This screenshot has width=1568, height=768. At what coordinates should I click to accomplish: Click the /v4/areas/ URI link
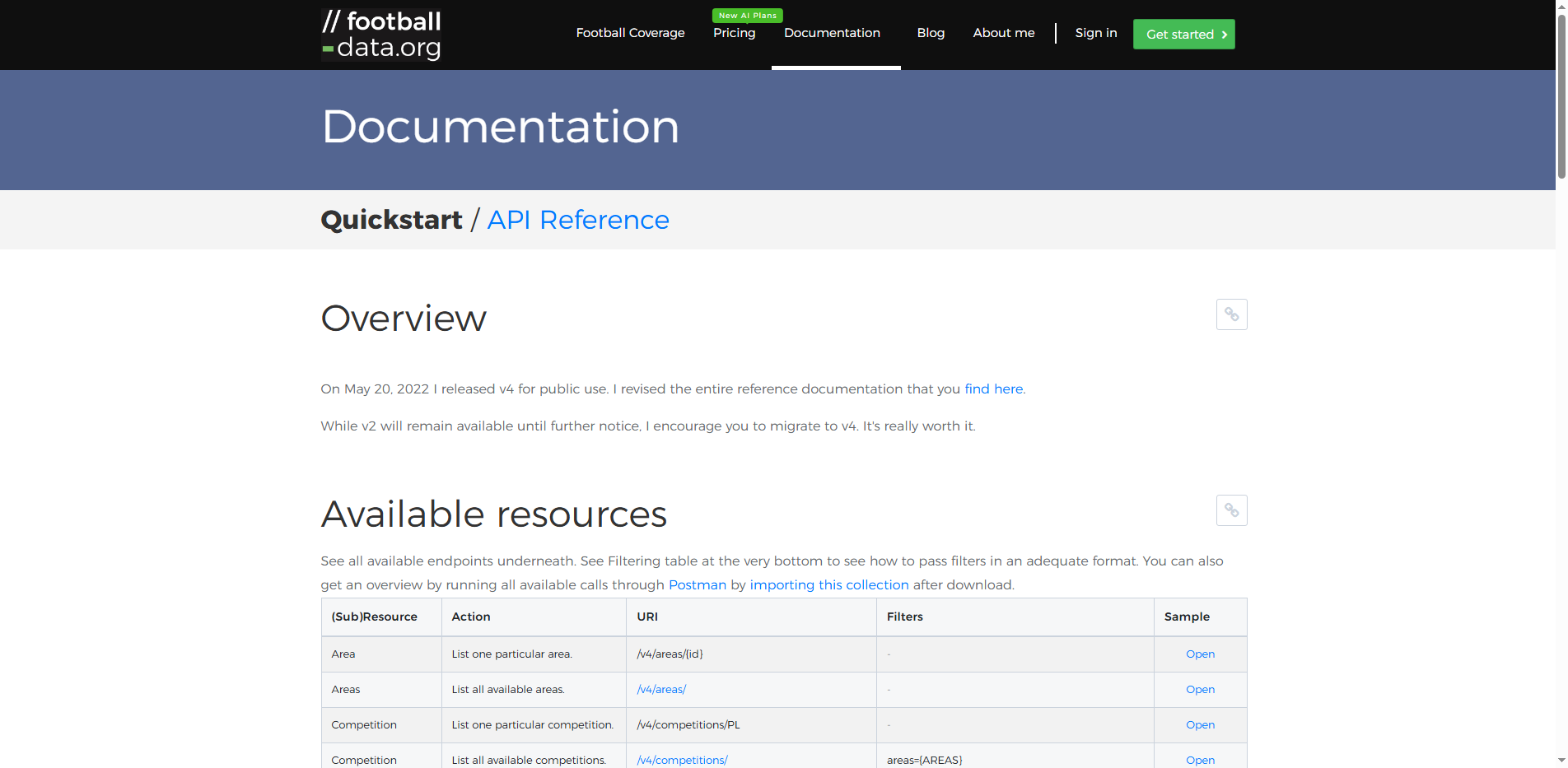coord(661,689)
